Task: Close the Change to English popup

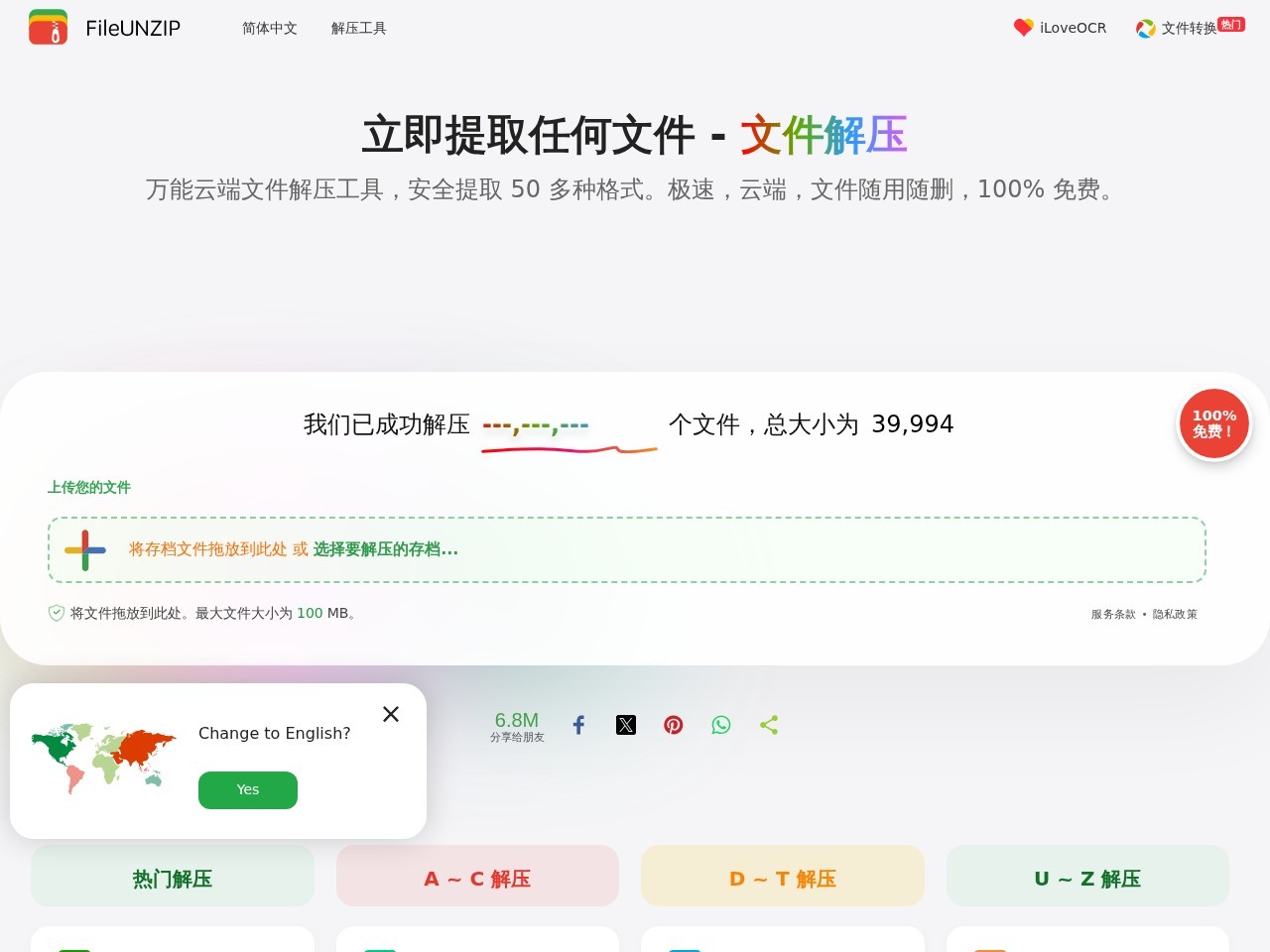Action: (x=391, y=714)
